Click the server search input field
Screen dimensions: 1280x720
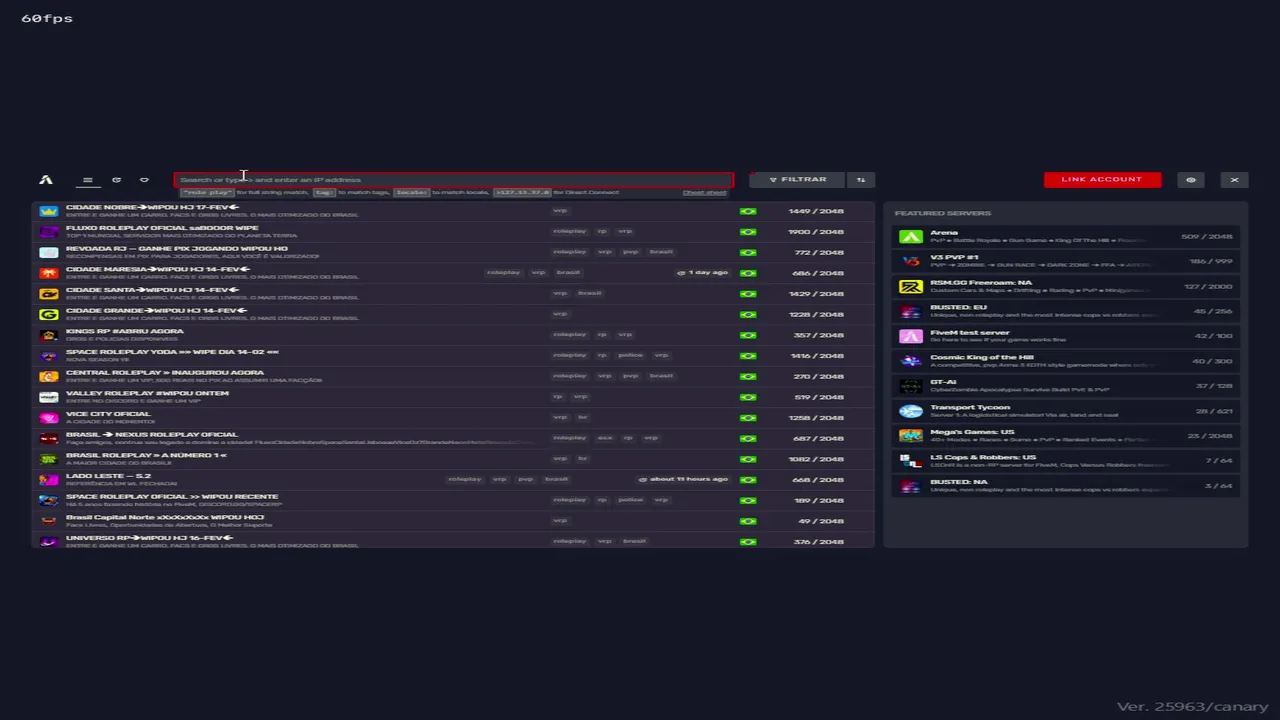[x=454, y=180]
